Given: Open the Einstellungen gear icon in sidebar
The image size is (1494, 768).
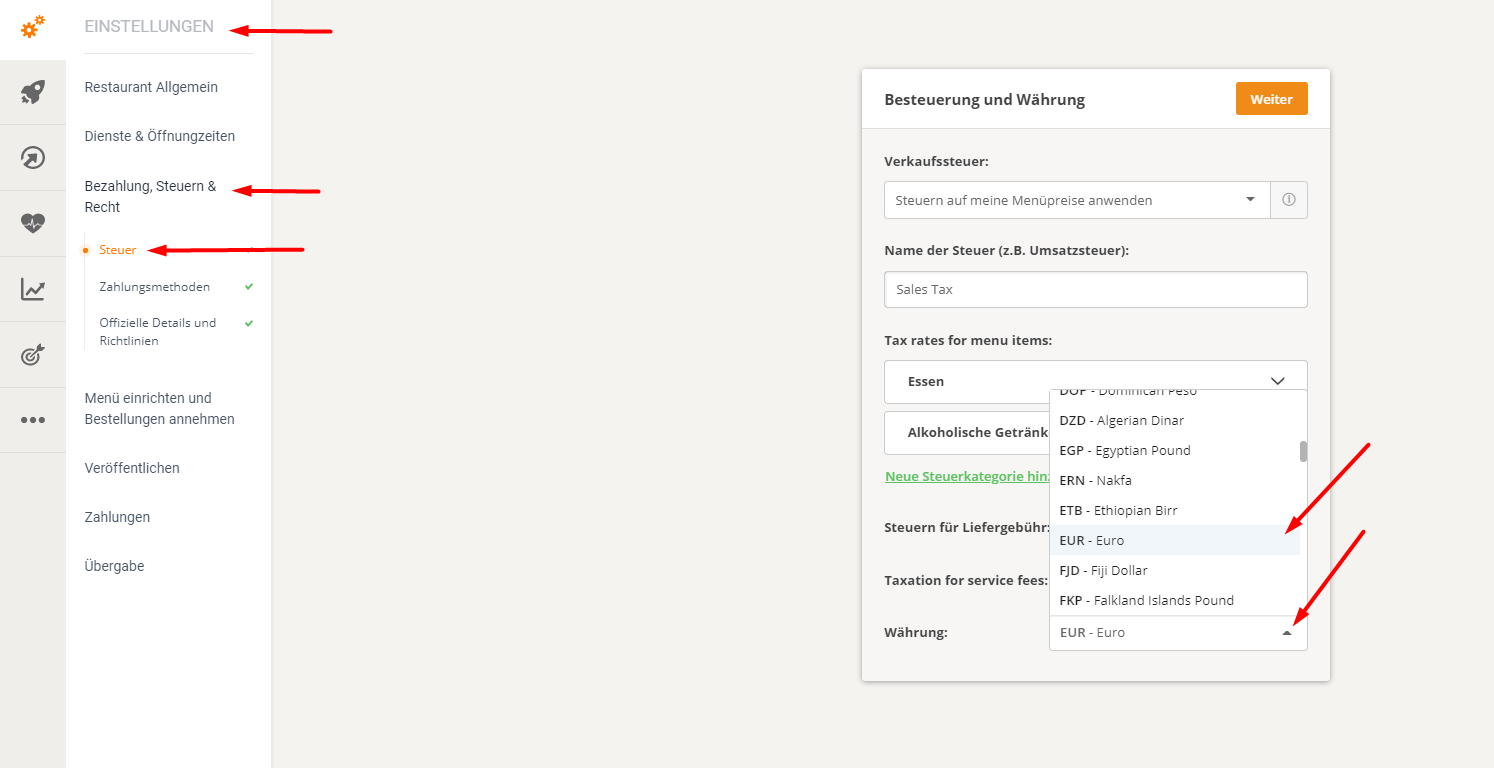Looking at the screenshot, I should pos(33,28).
